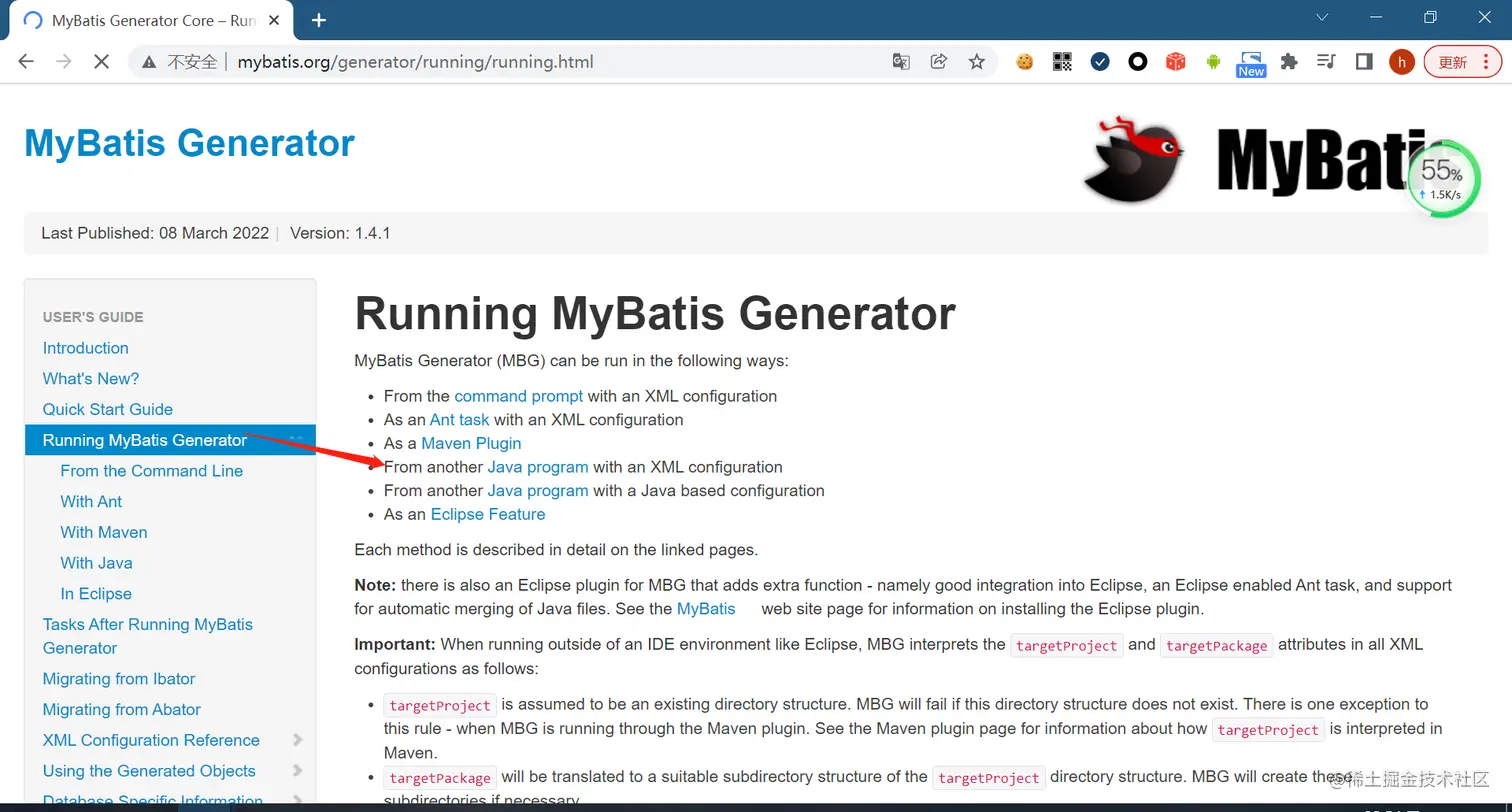Click the MyBatis bird logo
This screenshot has height=812, width=1512.
(x=1134, y=158)
